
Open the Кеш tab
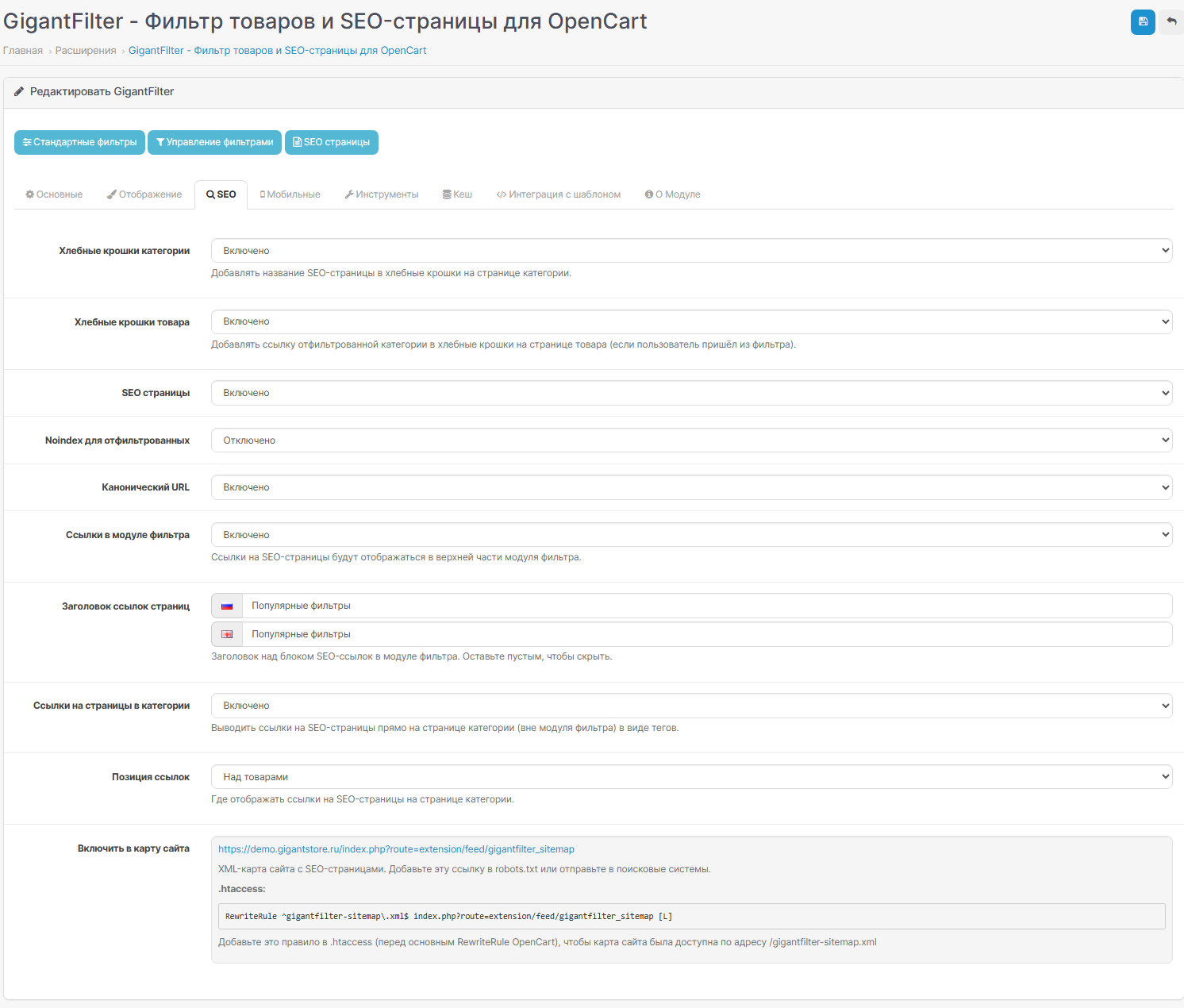click(458, 194)
